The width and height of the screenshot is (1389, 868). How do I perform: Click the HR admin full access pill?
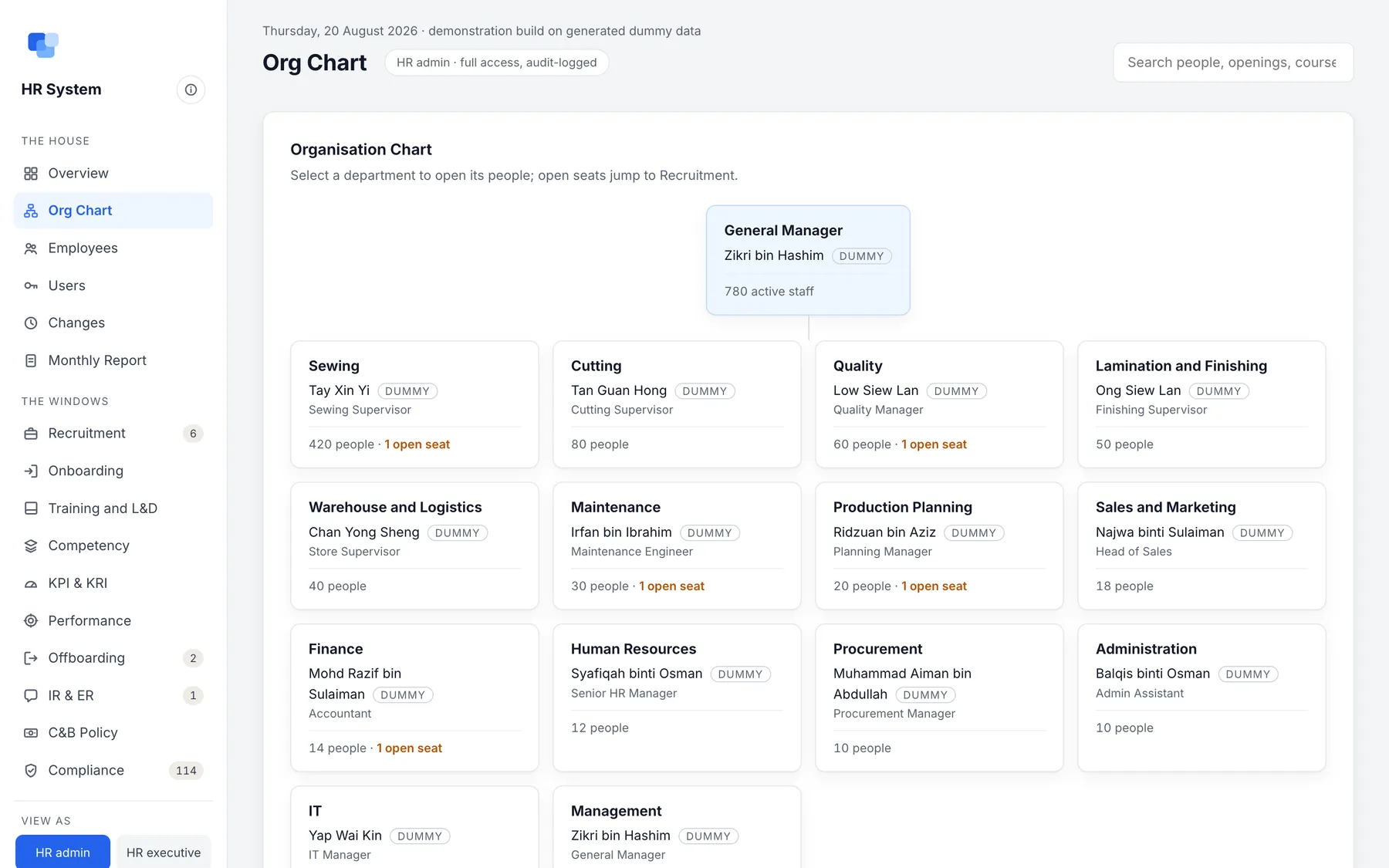pyautogui.click(x=497, y=62)
